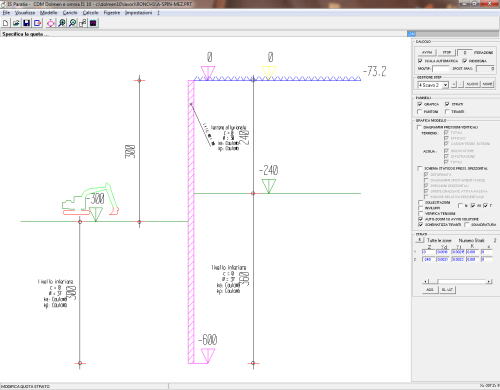
Task: Click the Moltip. input field
Action: [x=441, y=68]
